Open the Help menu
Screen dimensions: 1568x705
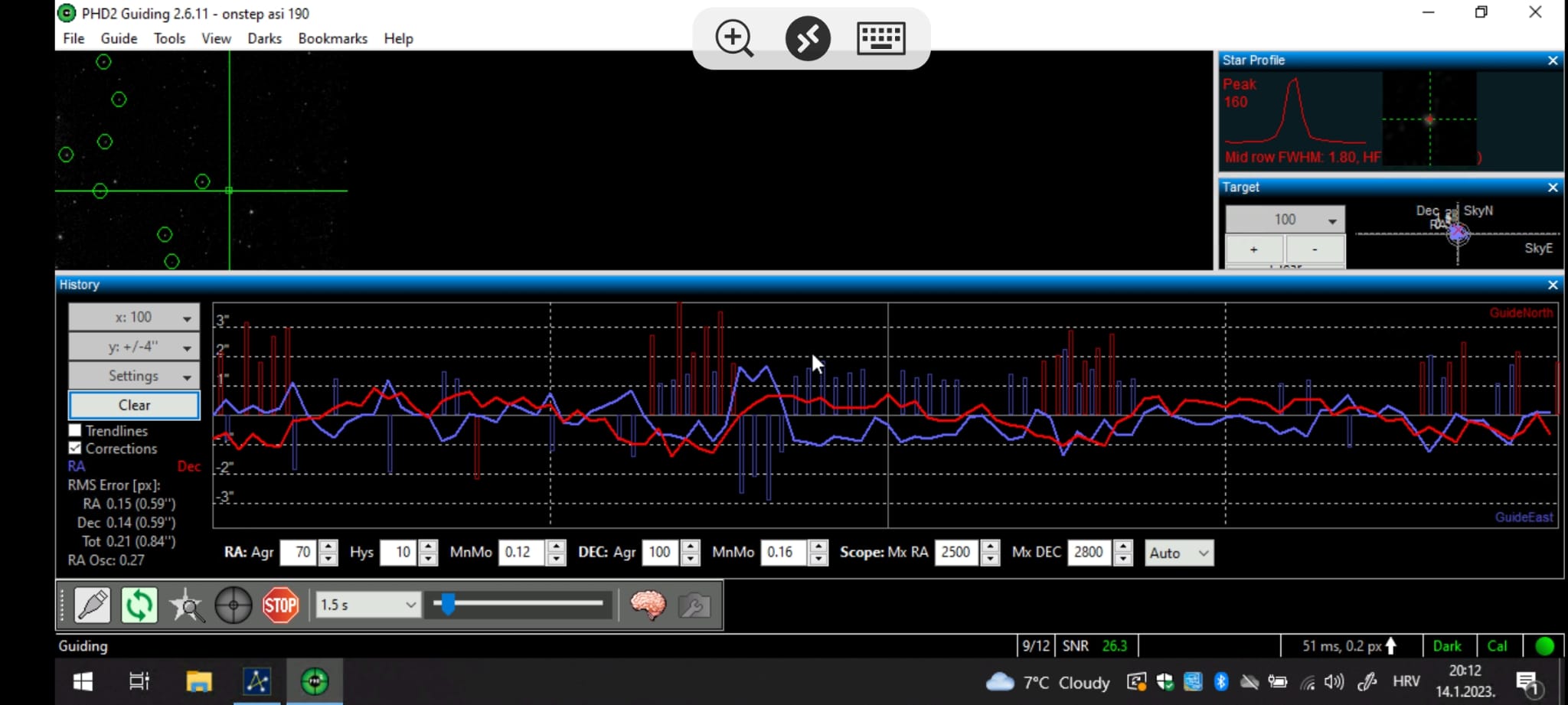[x=398, y=38]
